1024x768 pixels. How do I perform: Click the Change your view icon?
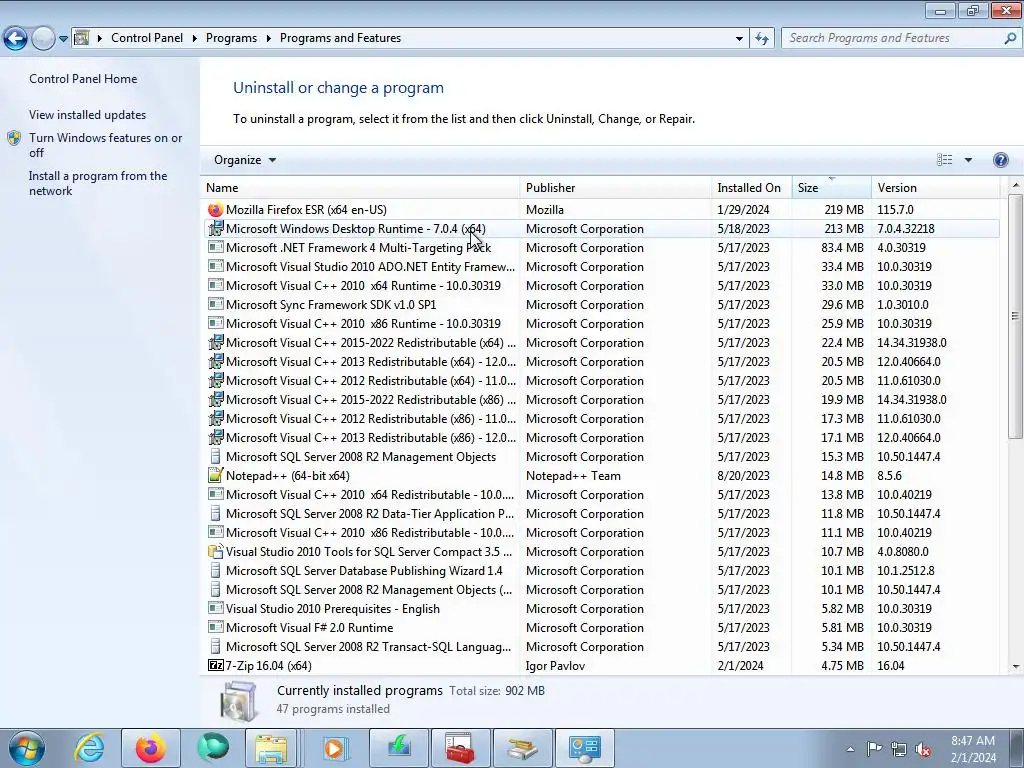(x=944, y=160)
